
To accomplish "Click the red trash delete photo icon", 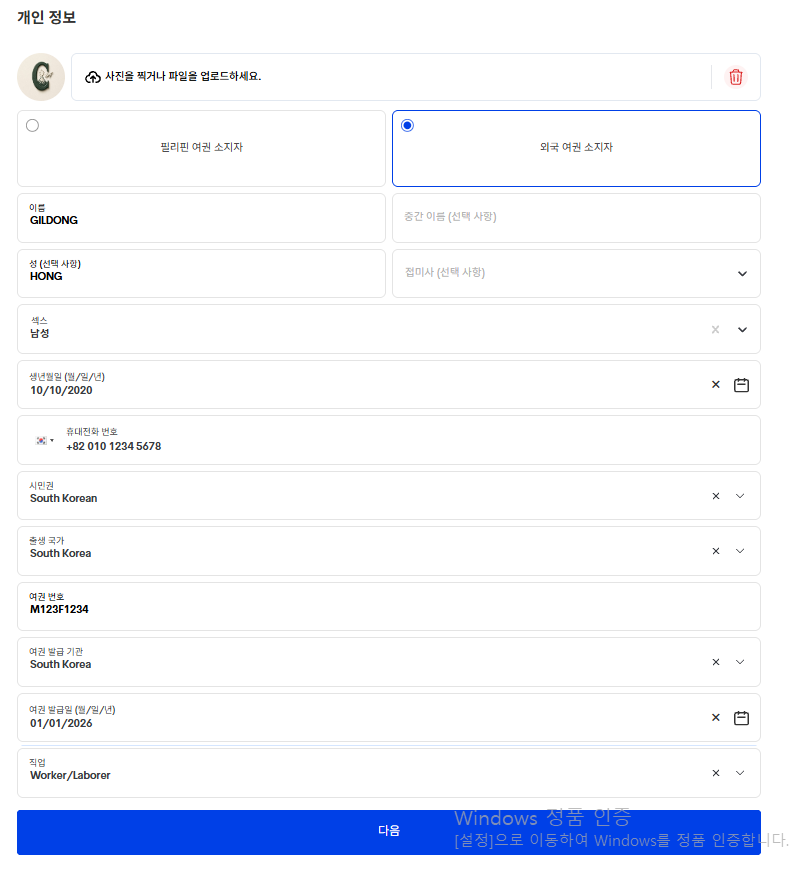I will pos(735,77).
